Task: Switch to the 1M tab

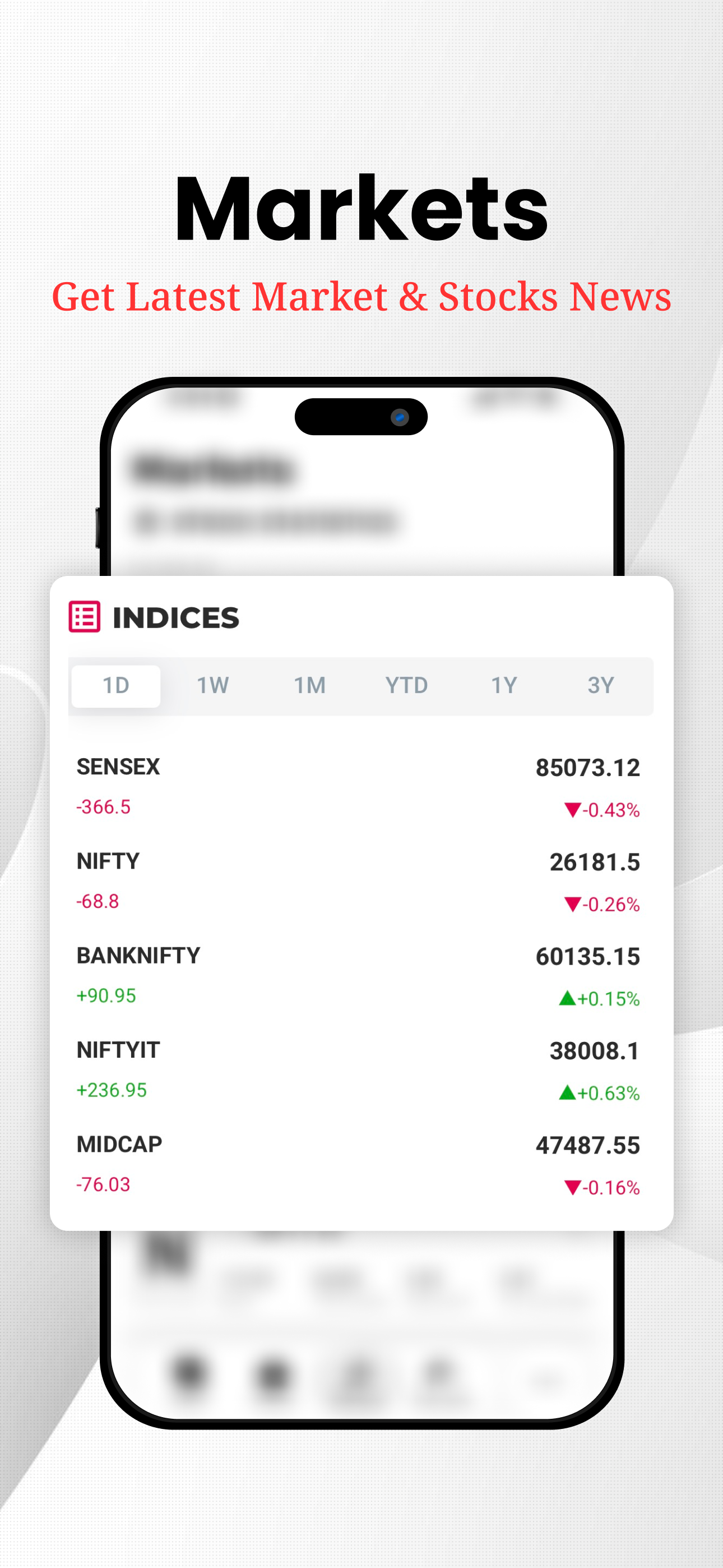Action: click(x=310, y=686)
